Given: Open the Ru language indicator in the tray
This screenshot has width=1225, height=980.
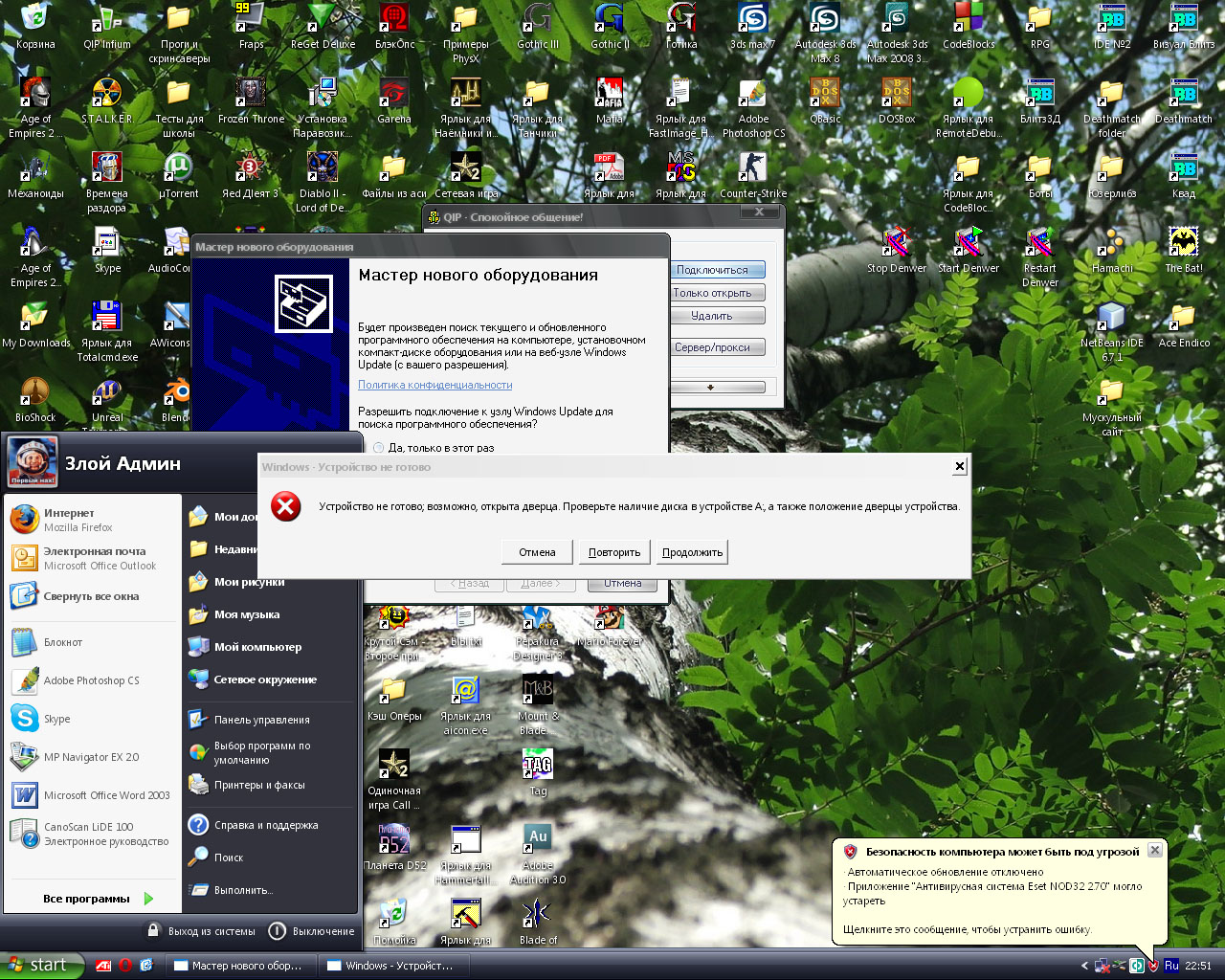Looking at the screenshot, I should coord(1171,966).
